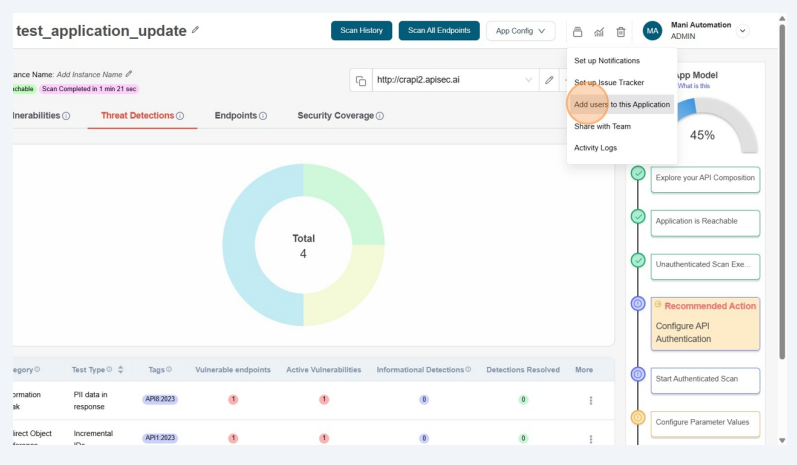Click the info icon next to Endpoints tab

coord(263,116)
